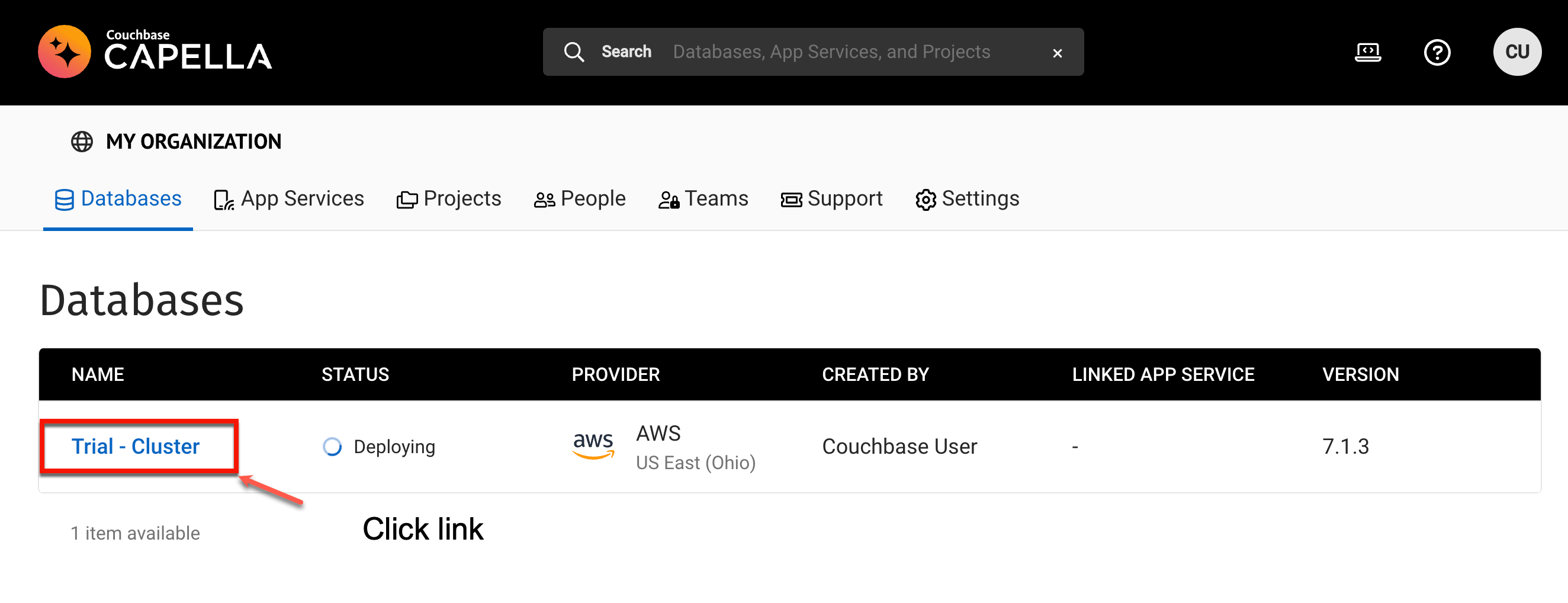Screen dimensions: 1568x603
Task: Click the 7.1.3 version value
Action: pos(1345,447)
